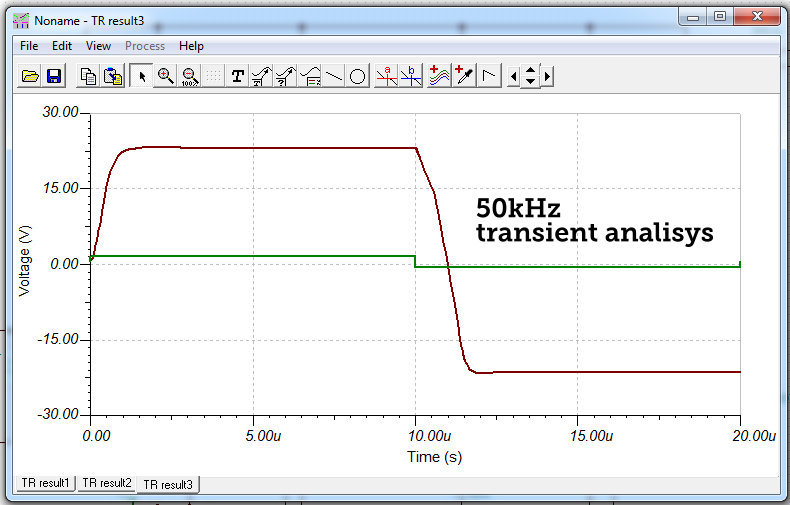This screenshot has width=790, height=505.
Task: Open a file with the folder icon
Action: coord(30,76)
